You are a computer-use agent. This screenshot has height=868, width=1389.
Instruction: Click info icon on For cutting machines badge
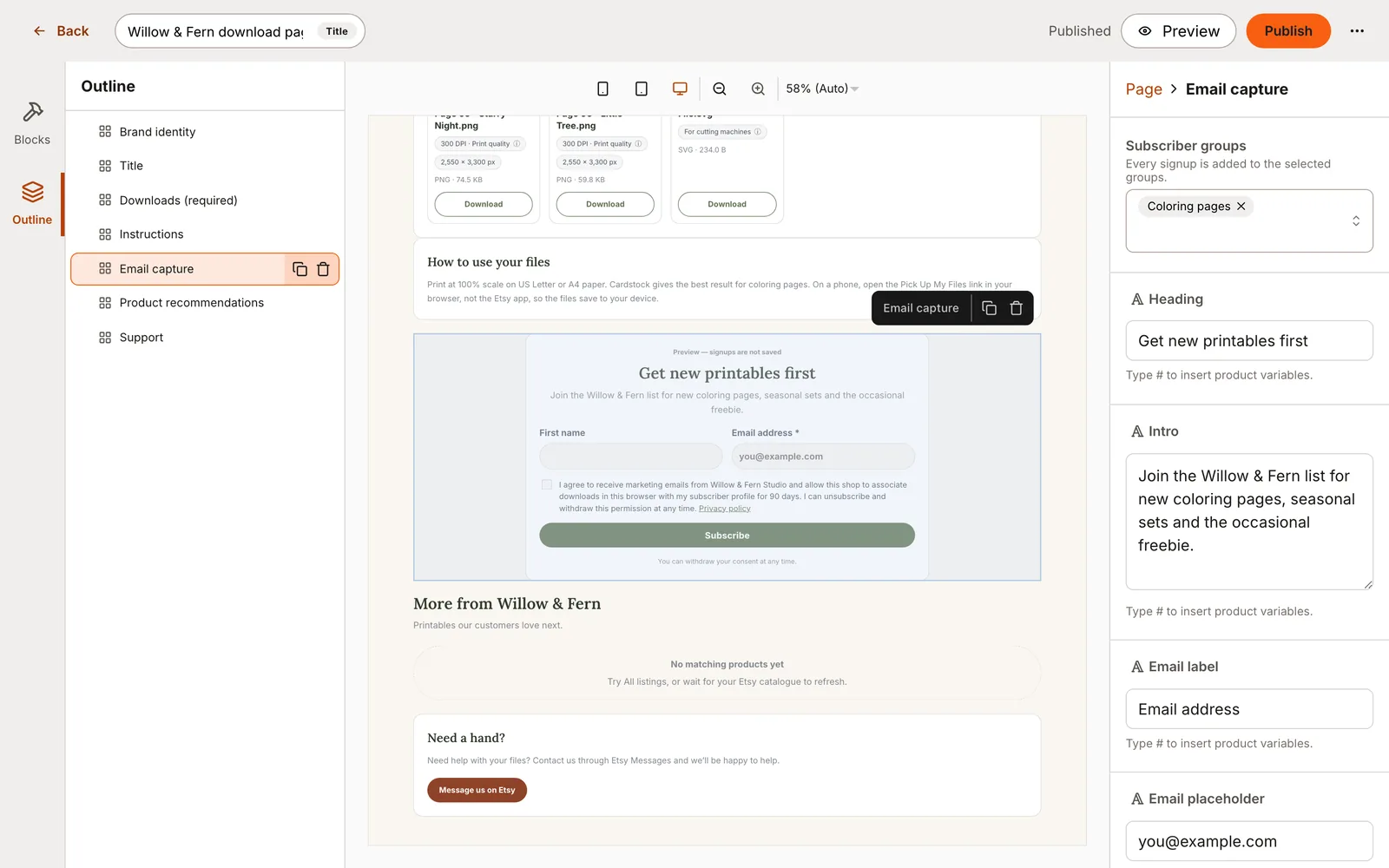(757, 132)
